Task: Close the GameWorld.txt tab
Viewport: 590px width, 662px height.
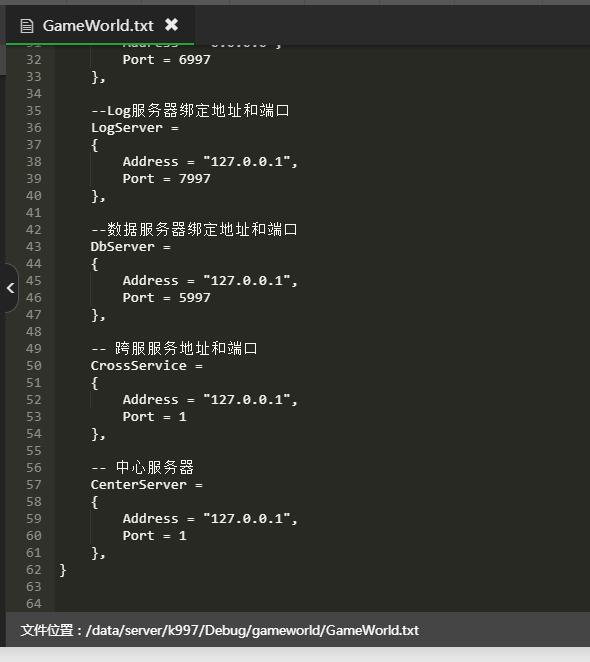Action: click(171, 25)
